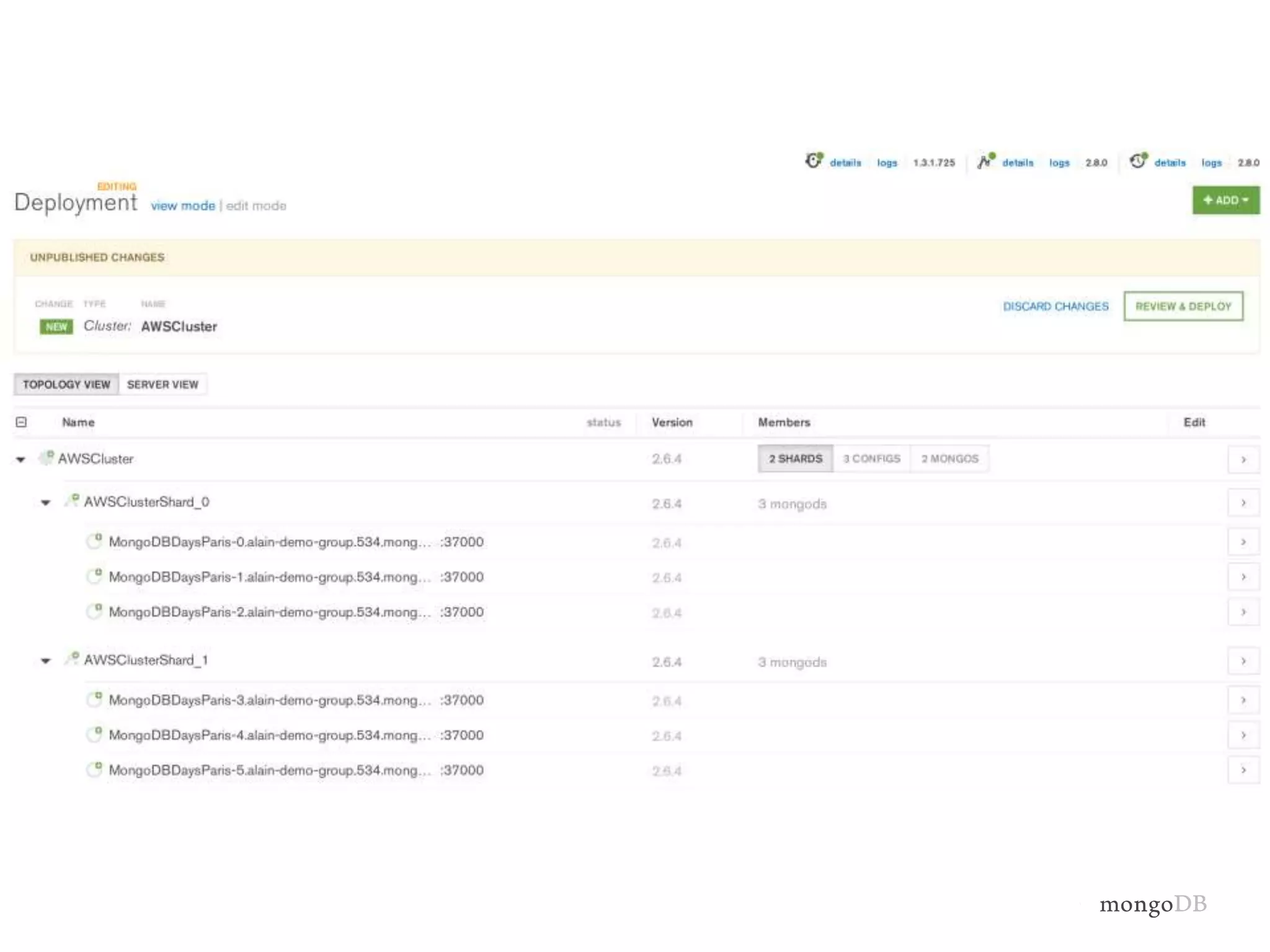The width and height of the screenshot is (1270, 952).
Task: Click the NEW change badge
Action: 56,327
